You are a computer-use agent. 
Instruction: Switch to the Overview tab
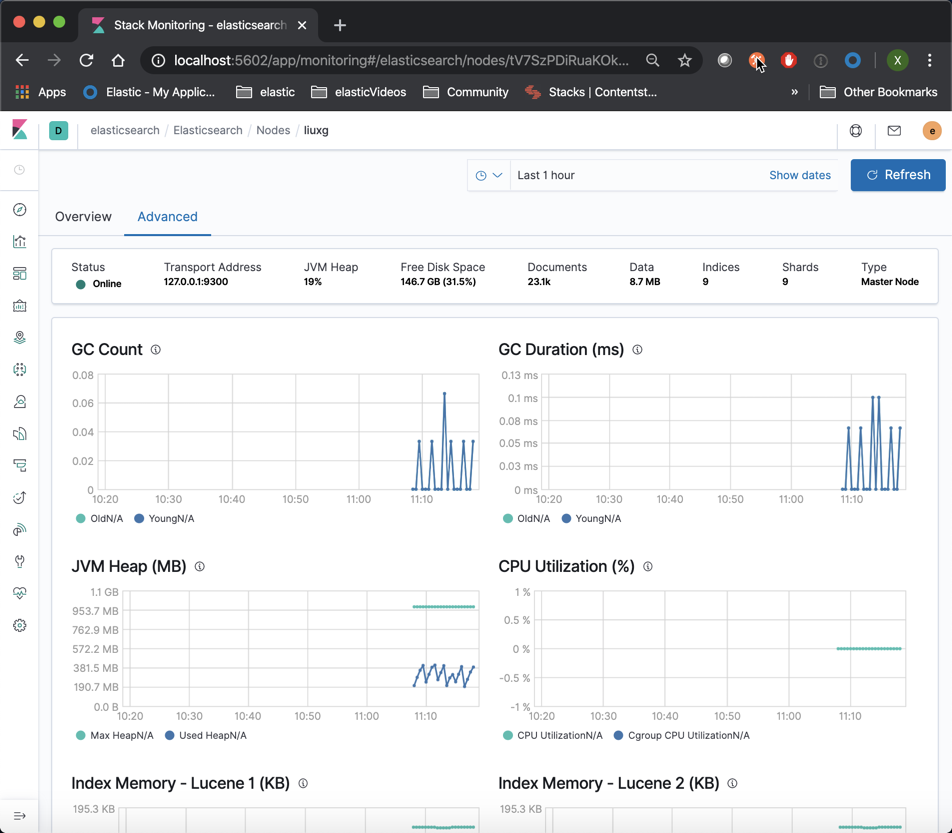coord(83,217)
